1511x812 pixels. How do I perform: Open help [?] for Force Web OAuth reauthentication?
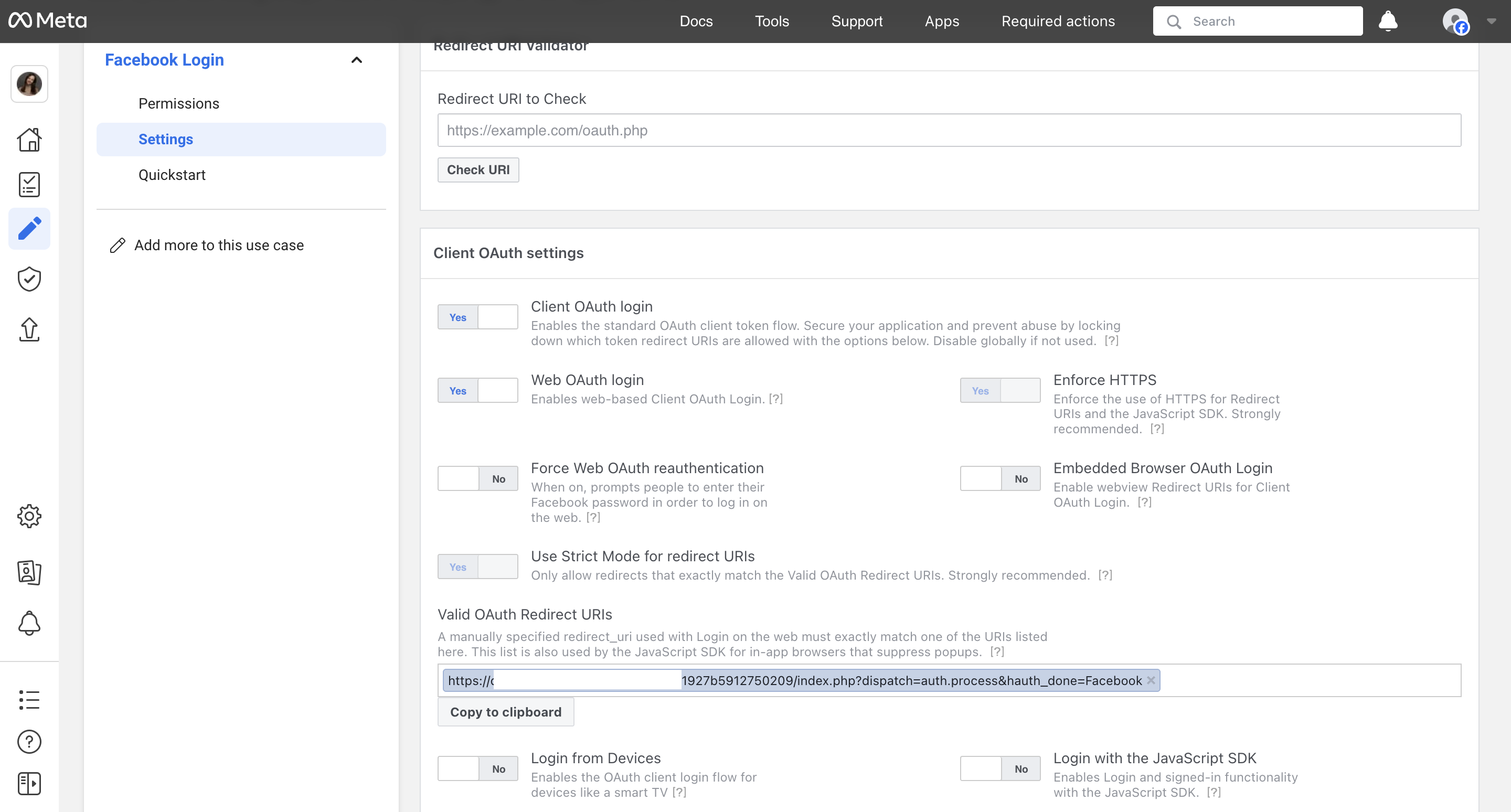pyautogui.click(x=593, y=518)
